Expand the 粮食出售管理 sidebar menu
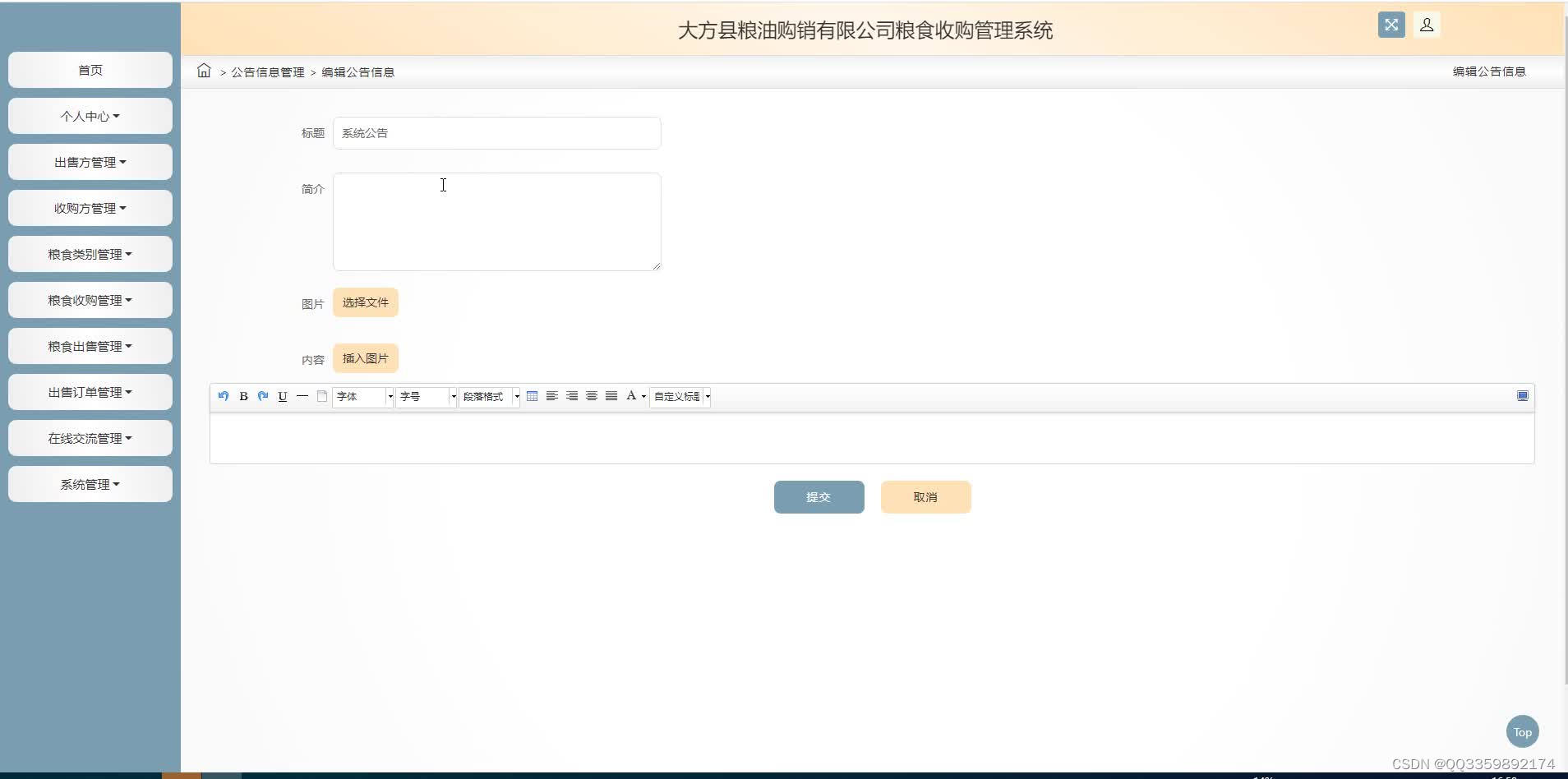This screenshot has width=1568, height=779. click(x=90, y=346)
